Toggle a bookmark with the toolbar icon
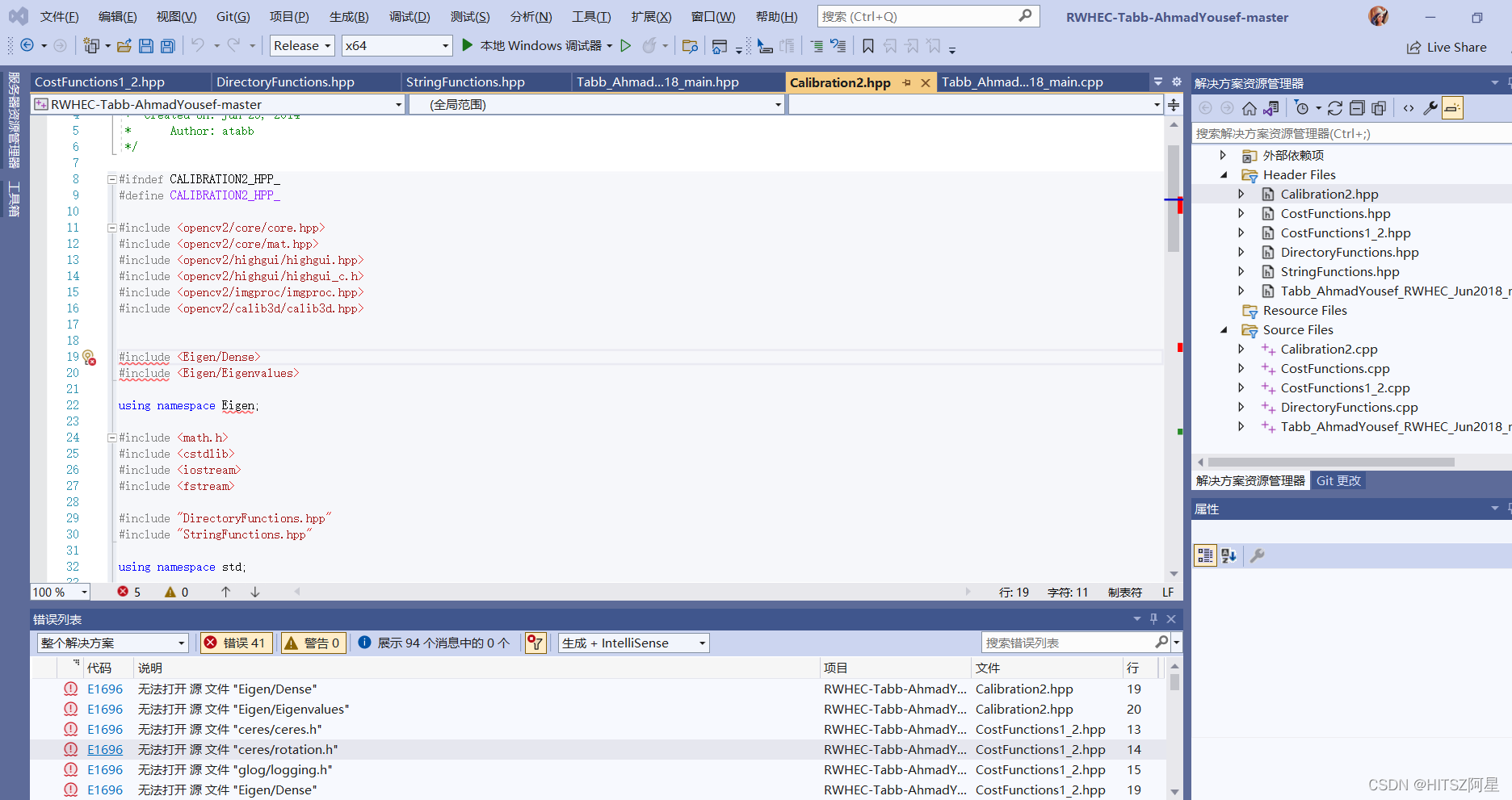 868,46
